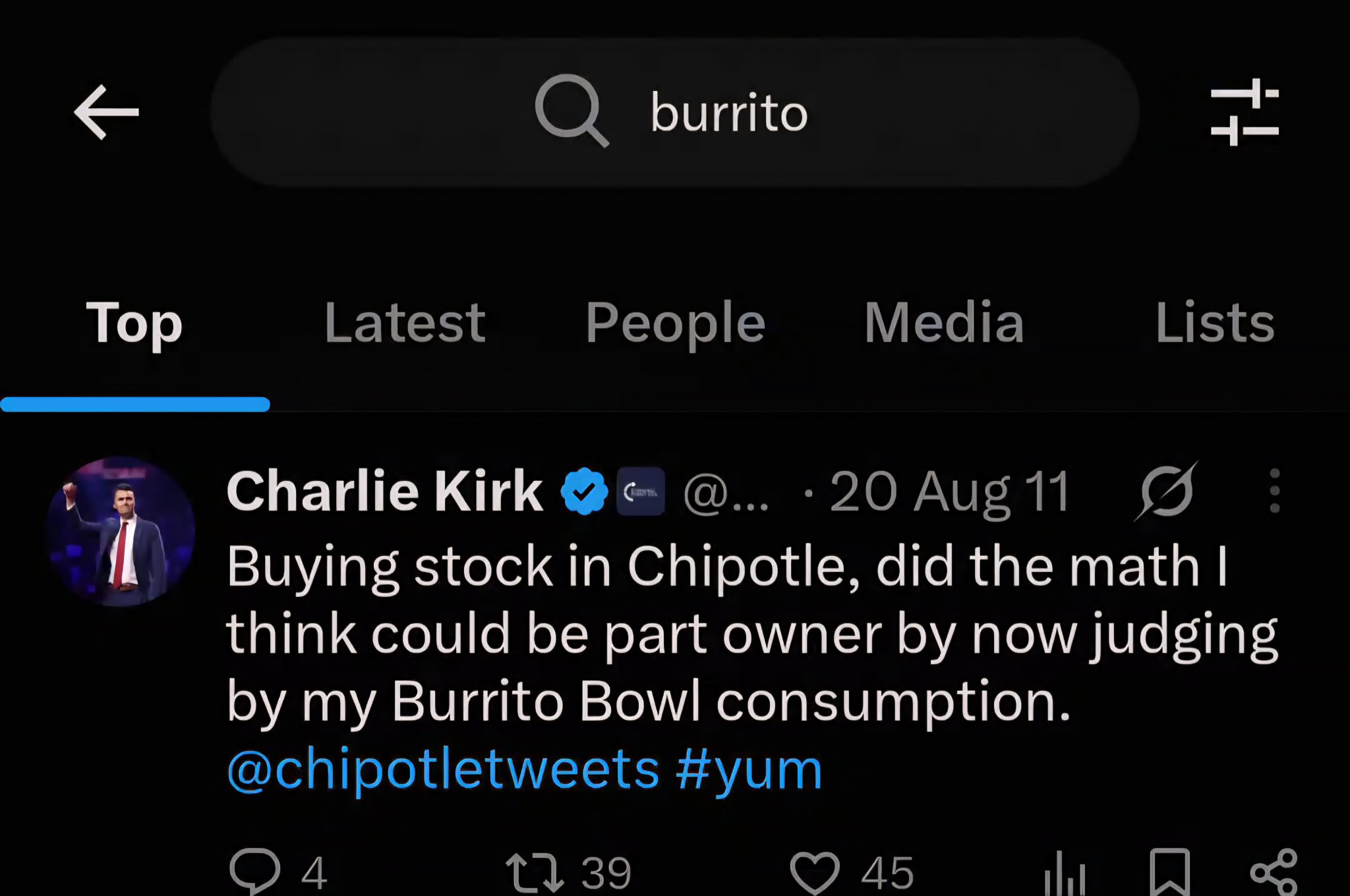Retweet the Chipotle tweet
Image resolution: width=1350 pixels, height=896 pixels.
click(535, 872)
